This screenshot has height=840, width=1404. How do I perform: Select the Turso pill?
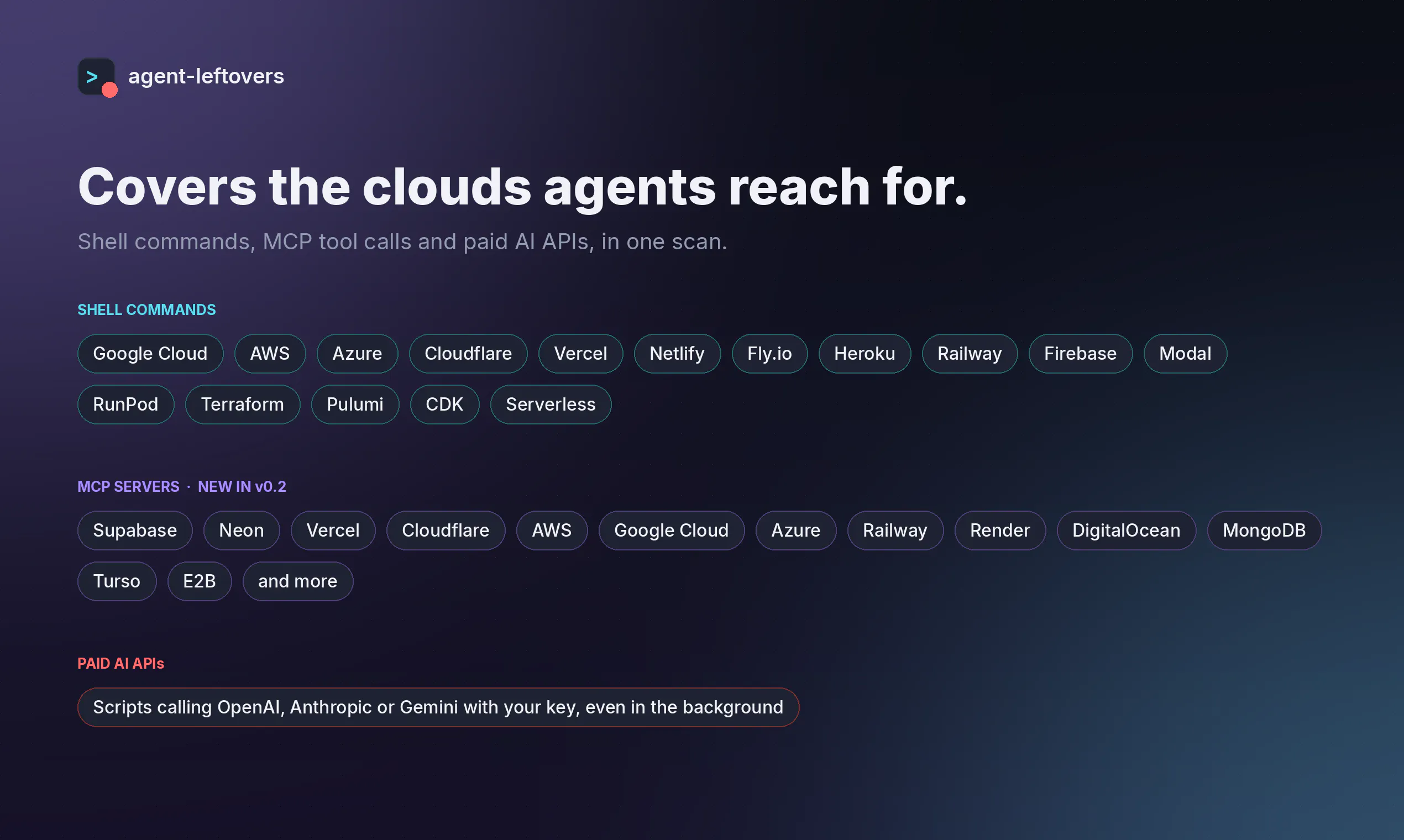(x=117, y=581)
